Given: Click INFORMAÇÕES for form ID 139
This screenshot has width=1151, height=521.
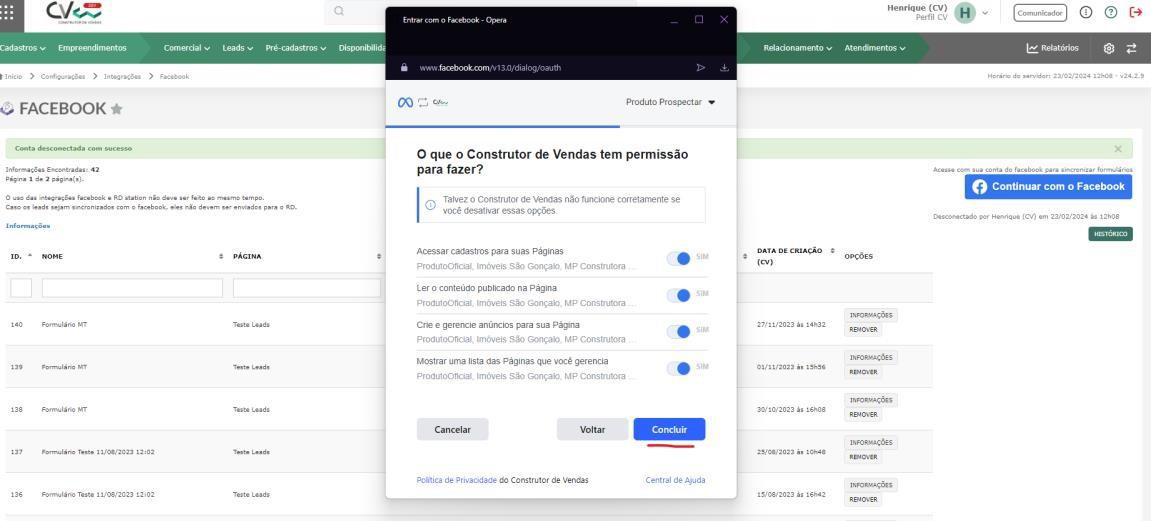Looking at the screenshot, I should 871,357.
